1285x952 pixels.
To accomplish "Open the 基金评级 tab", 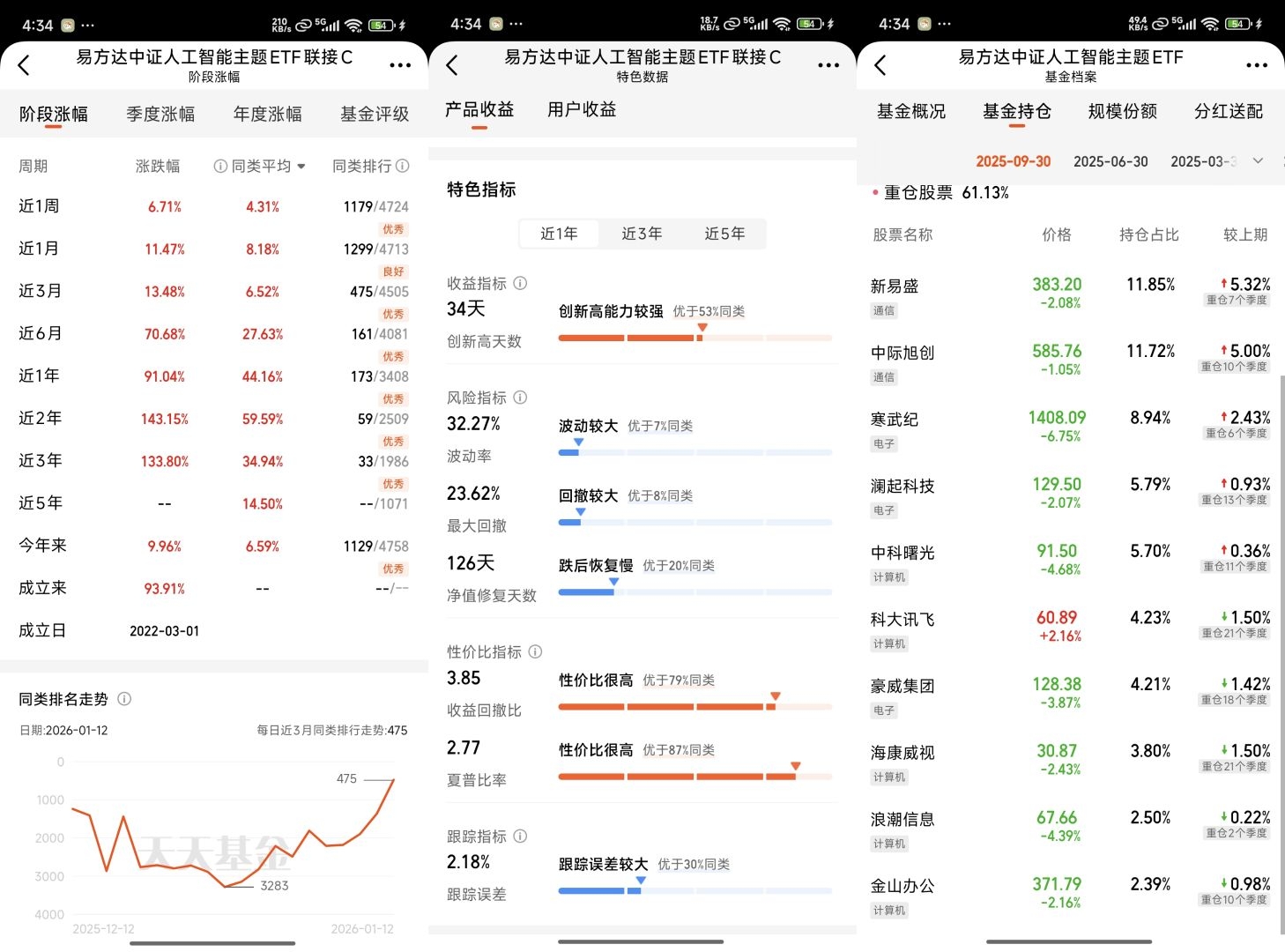I will click(x=375, y=114).
